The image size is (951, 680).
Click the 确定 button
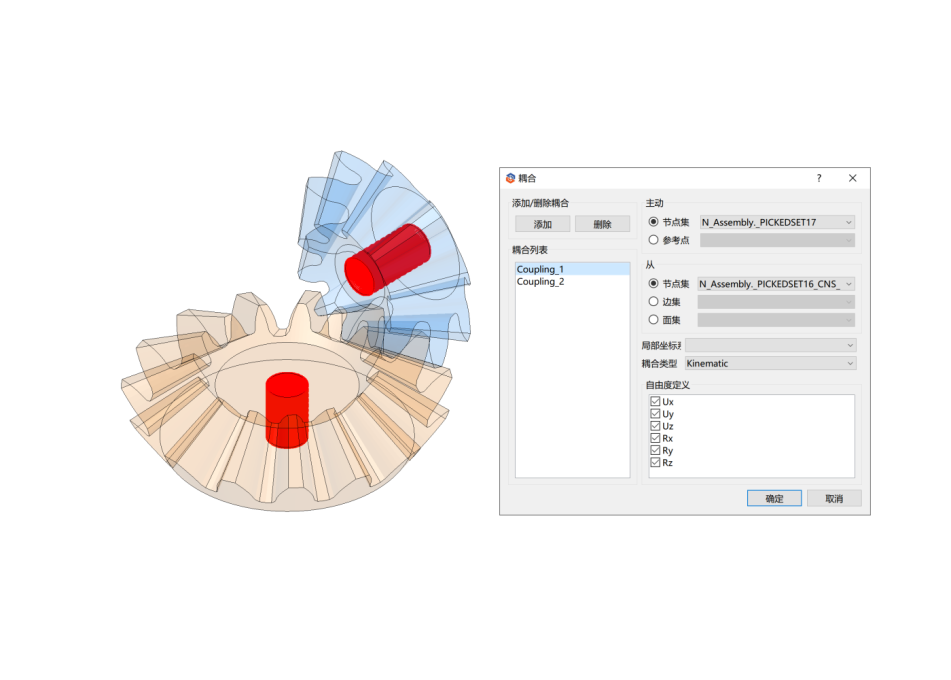click(x=774, y=498)
